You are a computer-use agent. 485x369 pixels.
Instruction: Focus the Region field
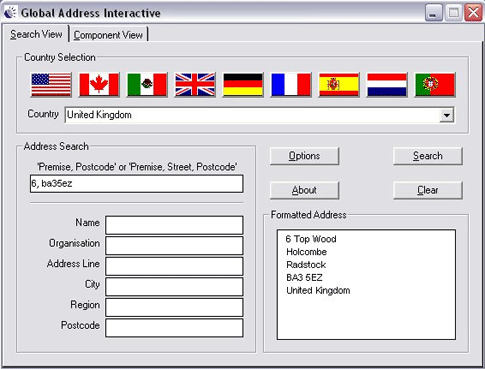174,307
